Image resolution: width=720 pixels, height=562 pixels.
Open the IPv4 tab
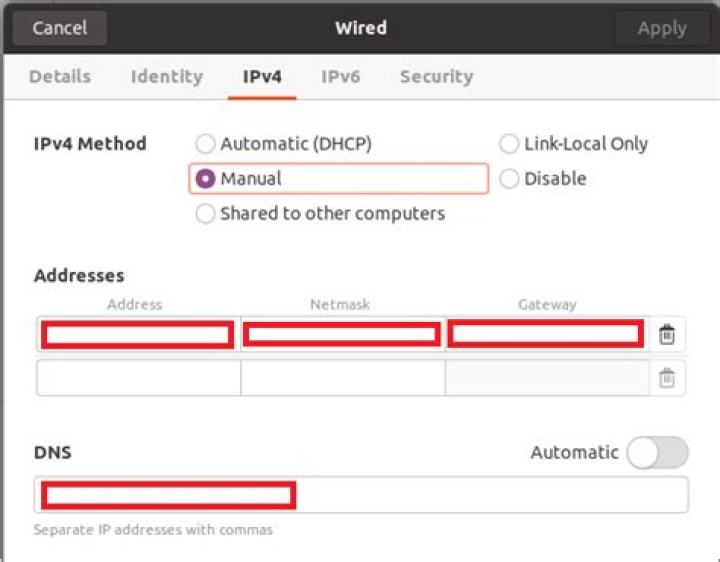click(x=262, y=76)
